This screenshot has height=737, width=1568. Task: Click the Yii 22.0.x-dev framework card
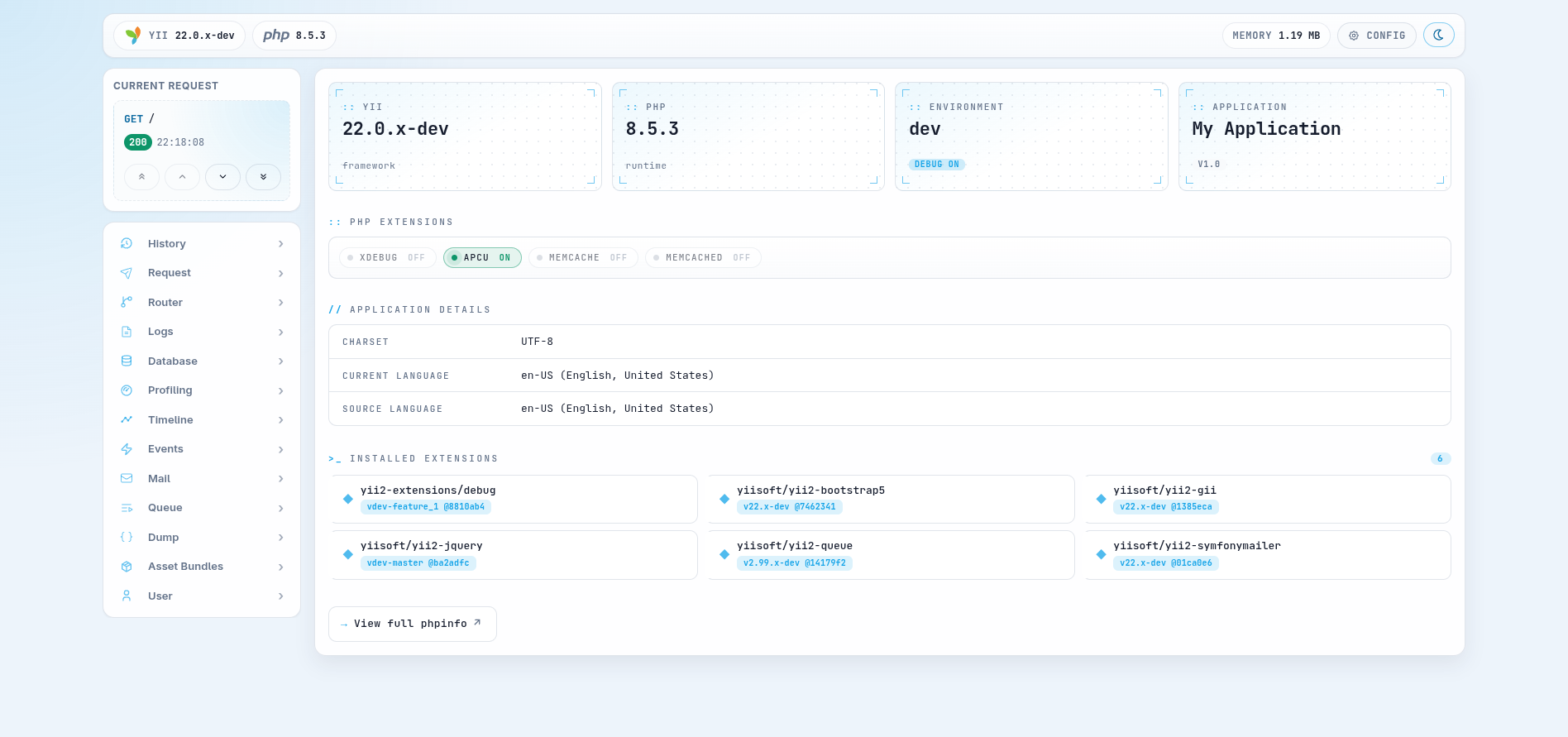[465, 136]
